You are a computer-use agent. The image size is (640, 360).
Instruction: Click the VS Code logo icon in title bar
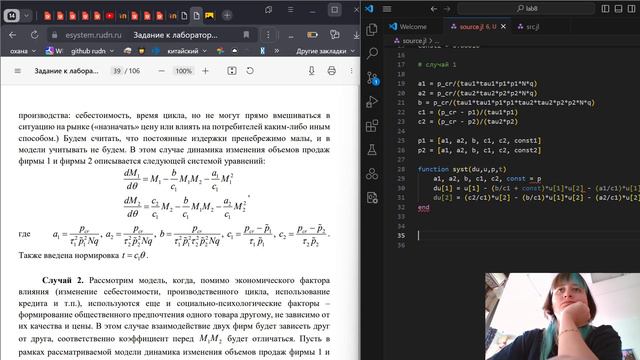point(369,8)
